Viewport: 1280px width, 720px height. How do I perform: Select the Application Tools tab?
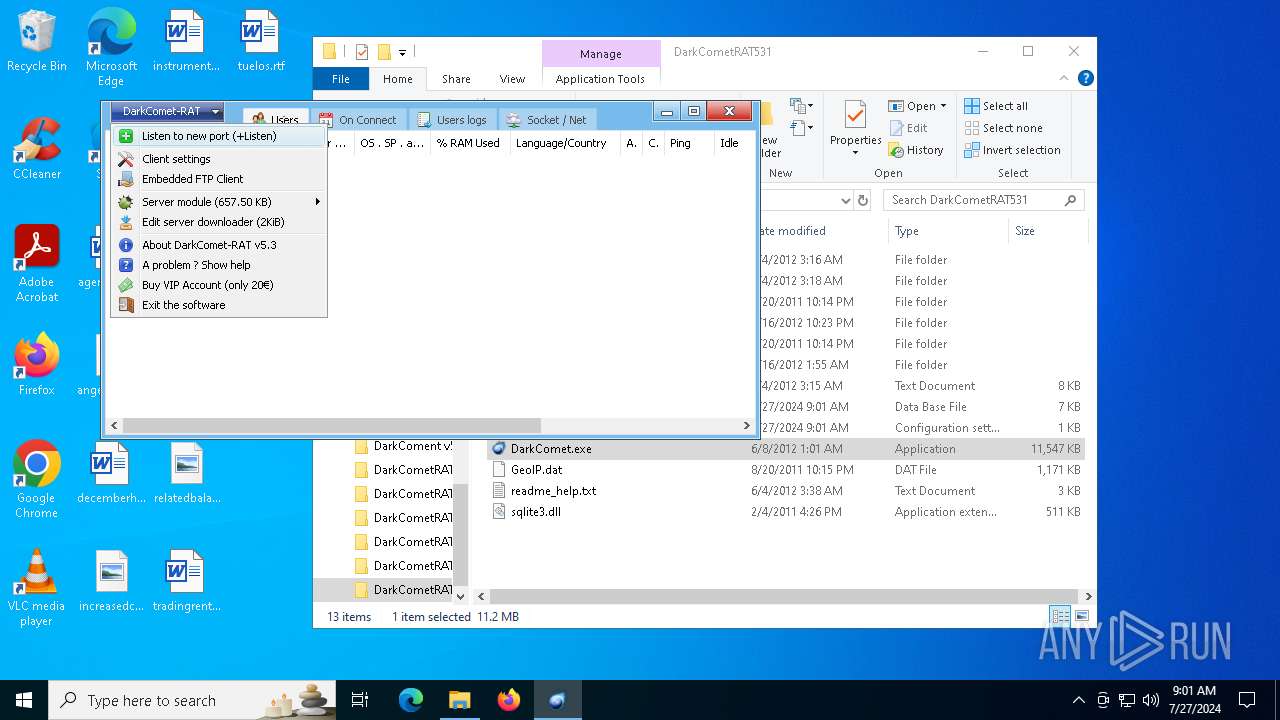point(600,79)
